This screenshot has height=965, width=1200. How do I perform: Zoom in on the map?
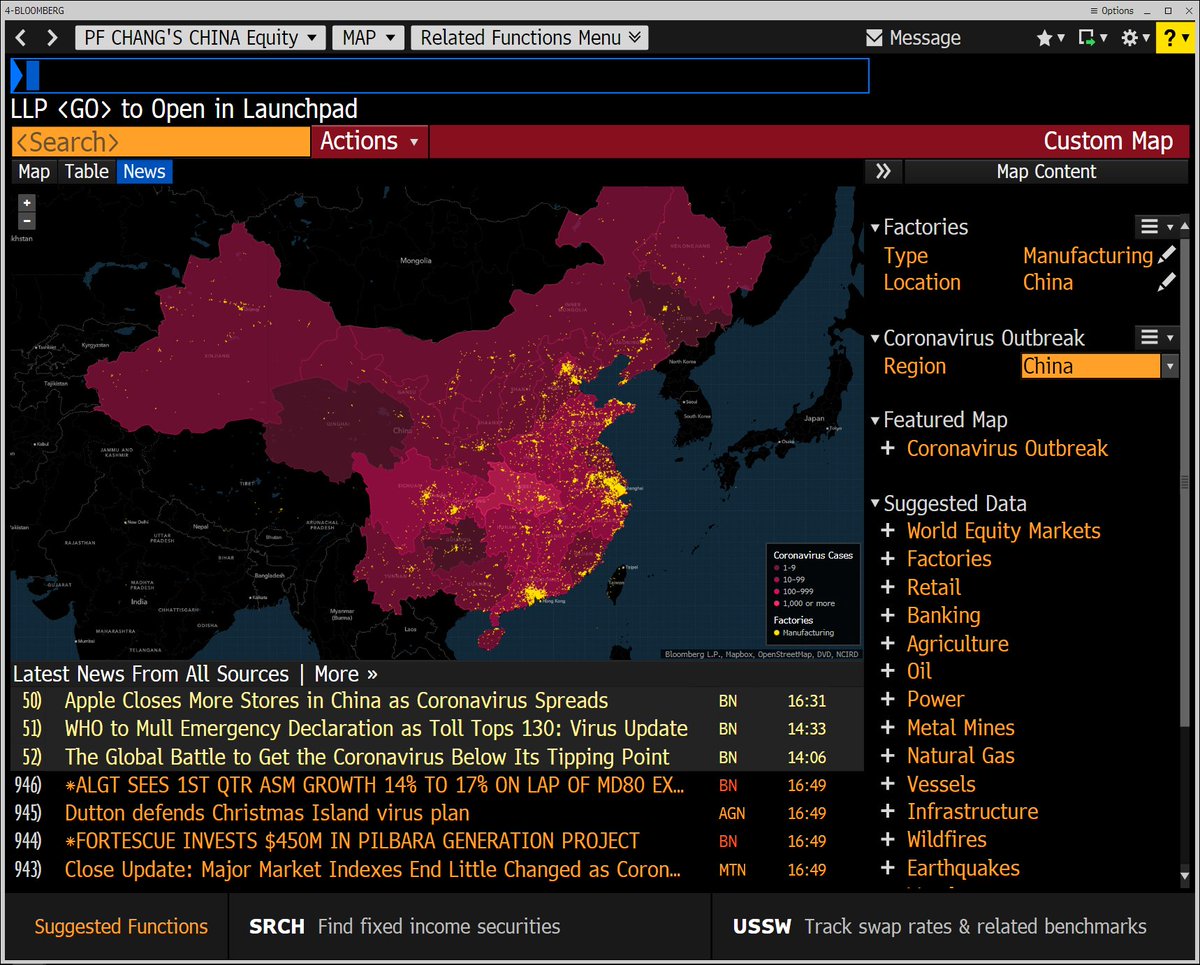(27, 202)
